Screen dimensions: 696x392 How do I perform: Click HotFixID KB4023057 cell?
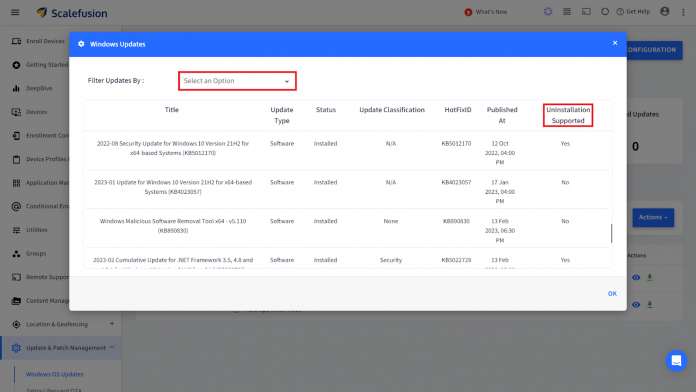click(456, 182)
